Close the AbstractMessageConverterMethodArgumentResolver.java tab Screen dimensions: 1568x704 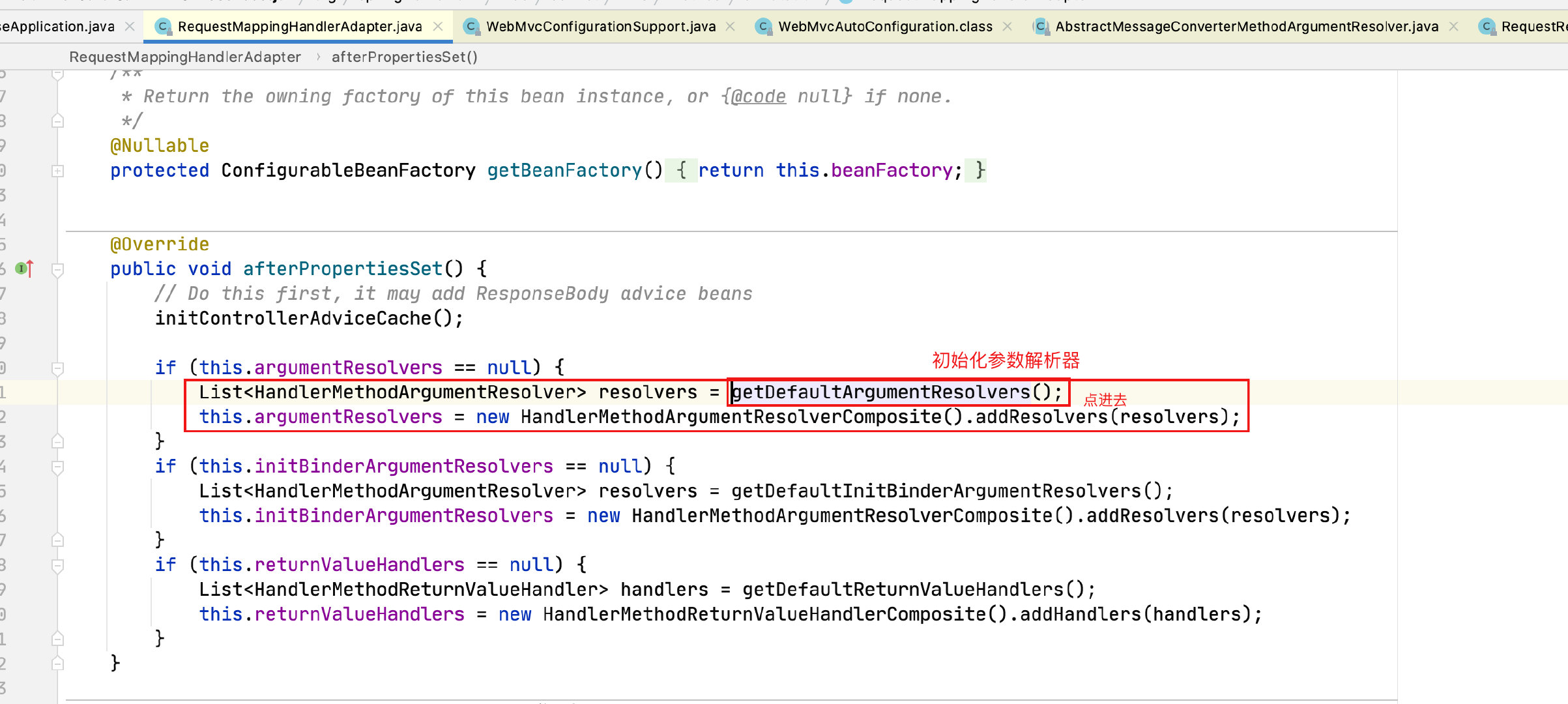(x=1454, y=26)
